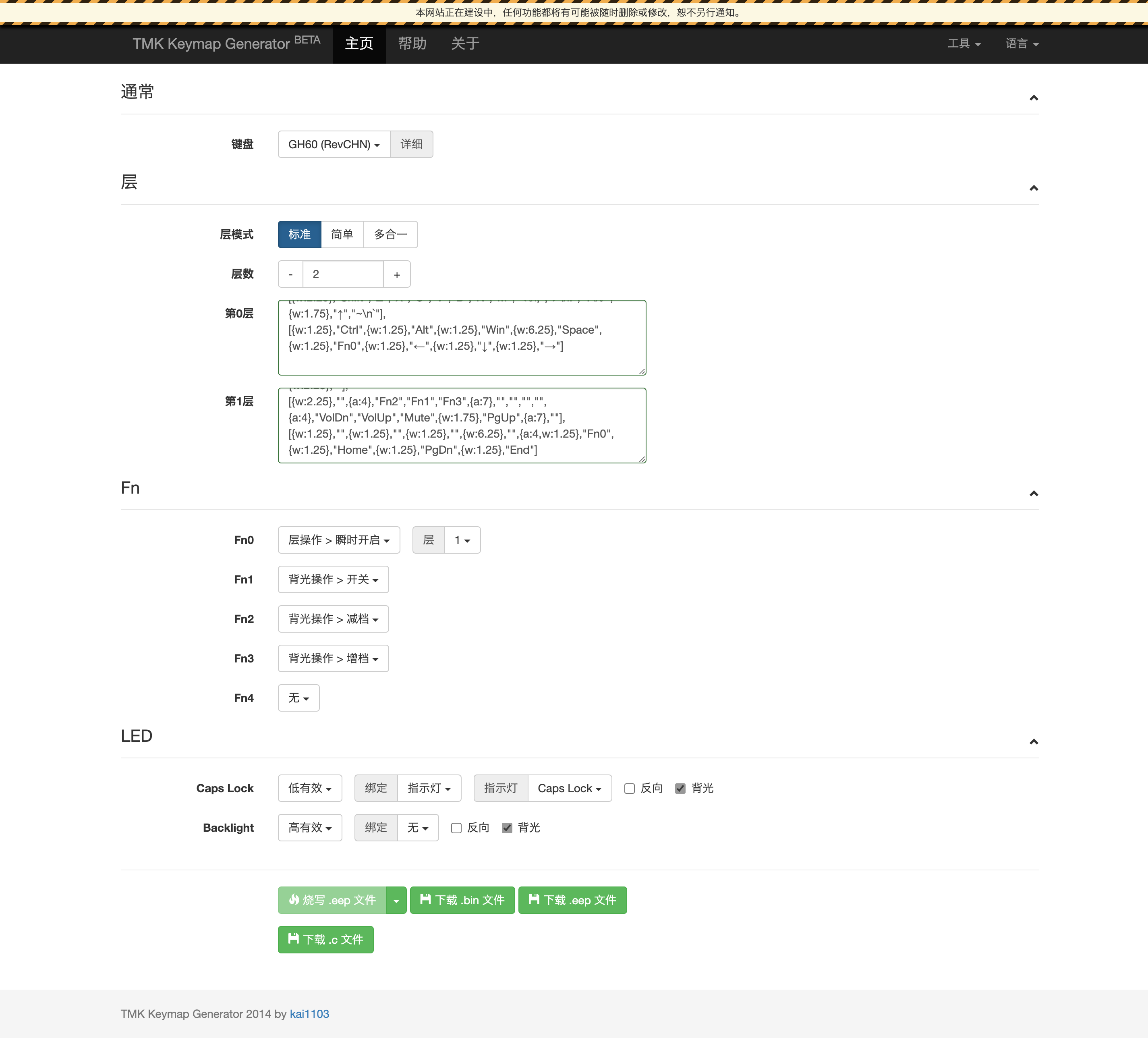Open the 帮助 navigation tab

[412, 44]
